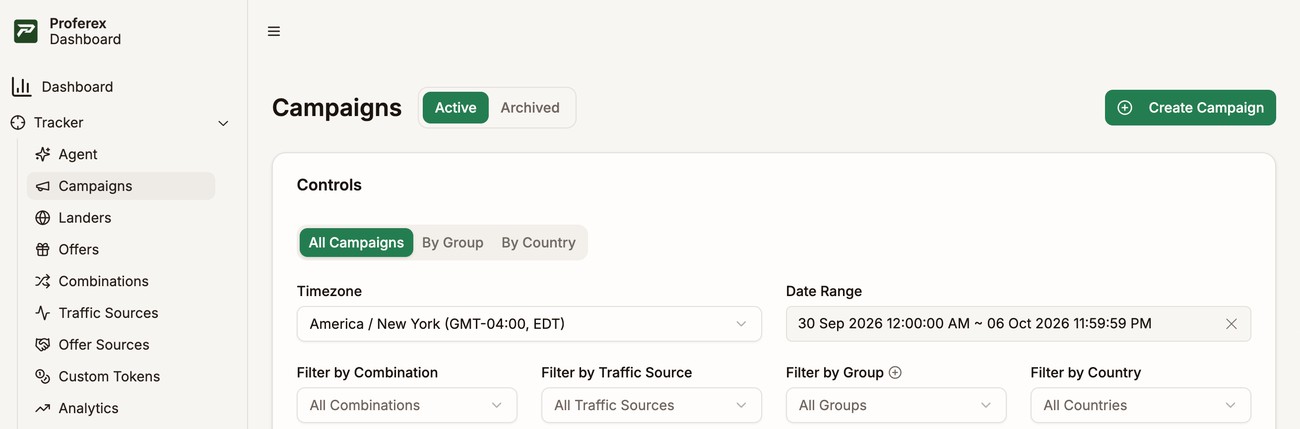Select the All Campaigns view tab
1300x429 pixels.
356,242
